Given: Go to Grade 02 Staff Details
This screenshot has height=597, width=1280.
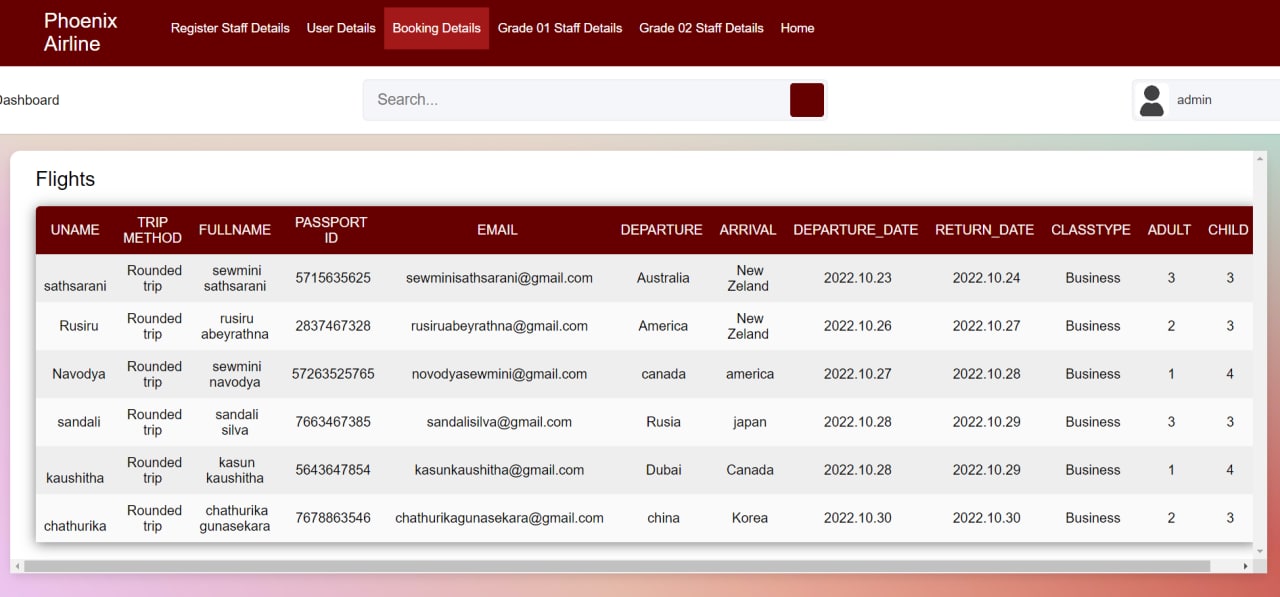Looking at the screenshot, I should coord(701,28).
